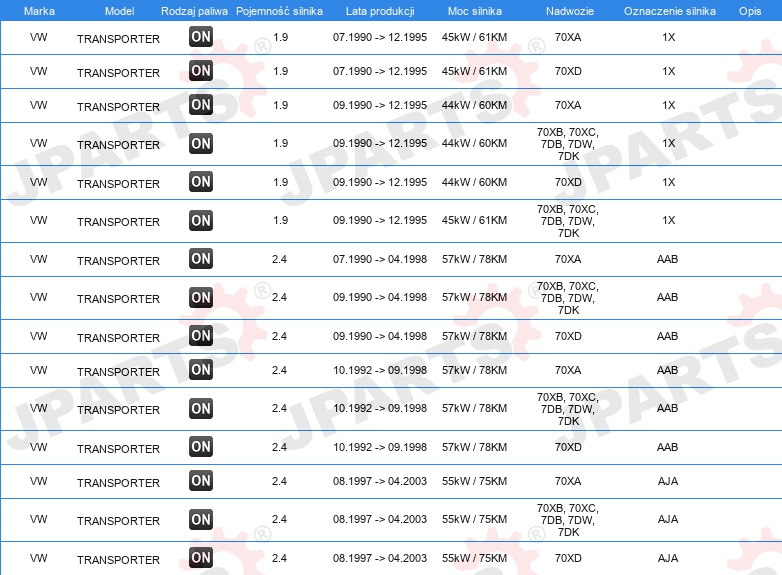Click 70XD in the 09.1990 -> 04.1998 row
This screenshot has width=782, height=575.
[x=568, y=336]
